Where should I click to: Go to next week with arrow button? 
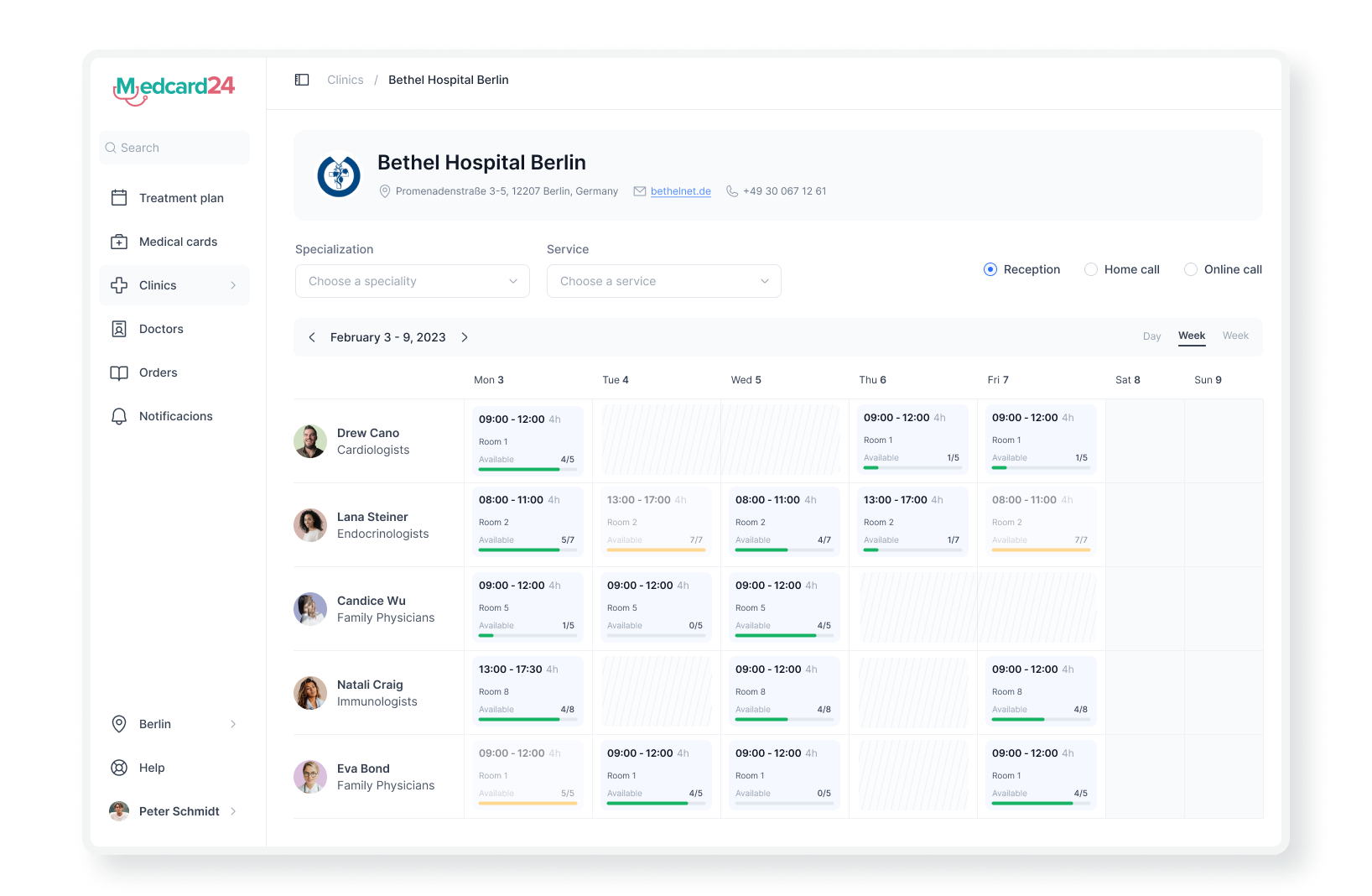pos(465,337)
